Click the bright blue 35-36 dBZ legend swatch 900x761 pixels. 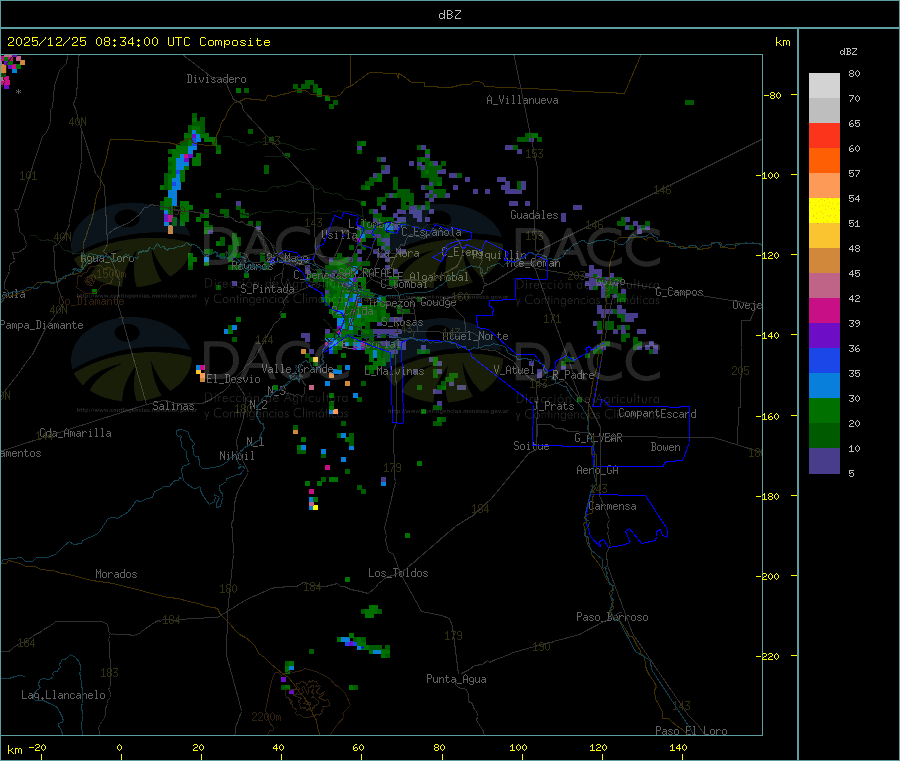pos(824,360)
